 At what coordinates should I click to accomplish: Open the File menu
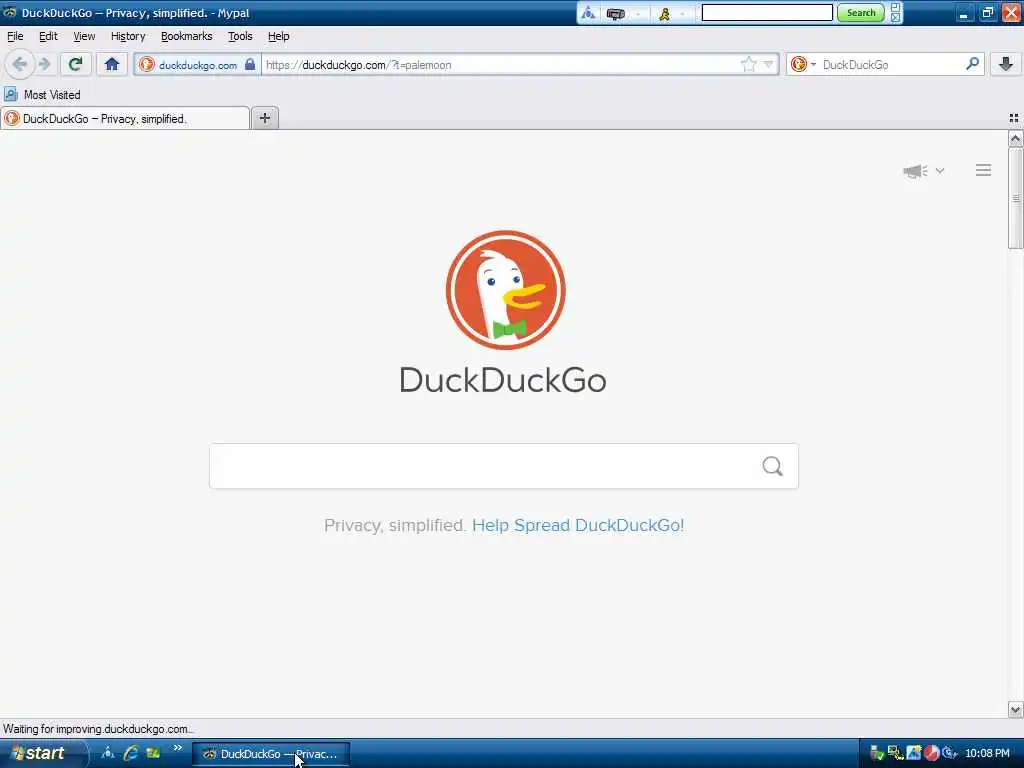pos(15,36)
